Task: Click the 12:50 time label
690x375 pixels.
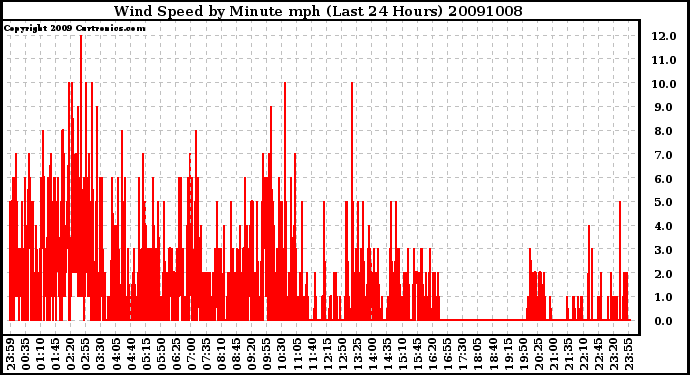Action: coord(342,355)
